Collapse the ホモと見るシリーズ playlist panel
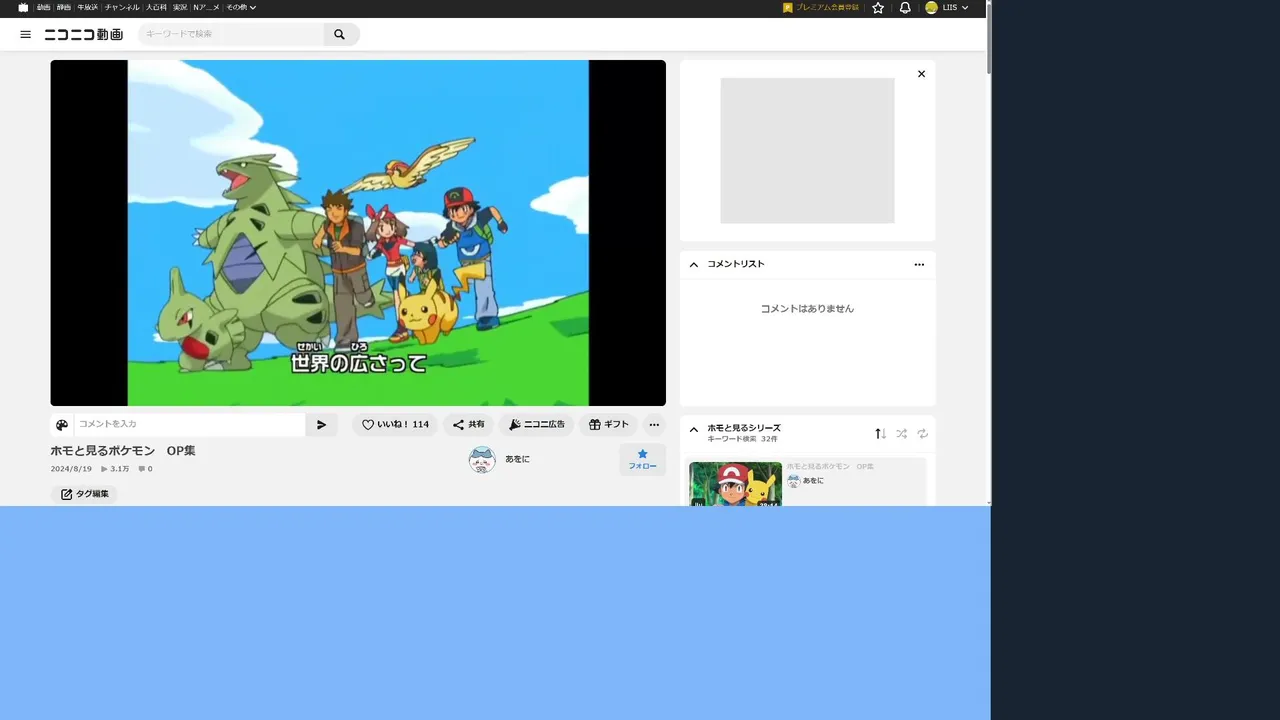Image resolution: width=1280 pixels, height=720 pixels. pos(694,430)
